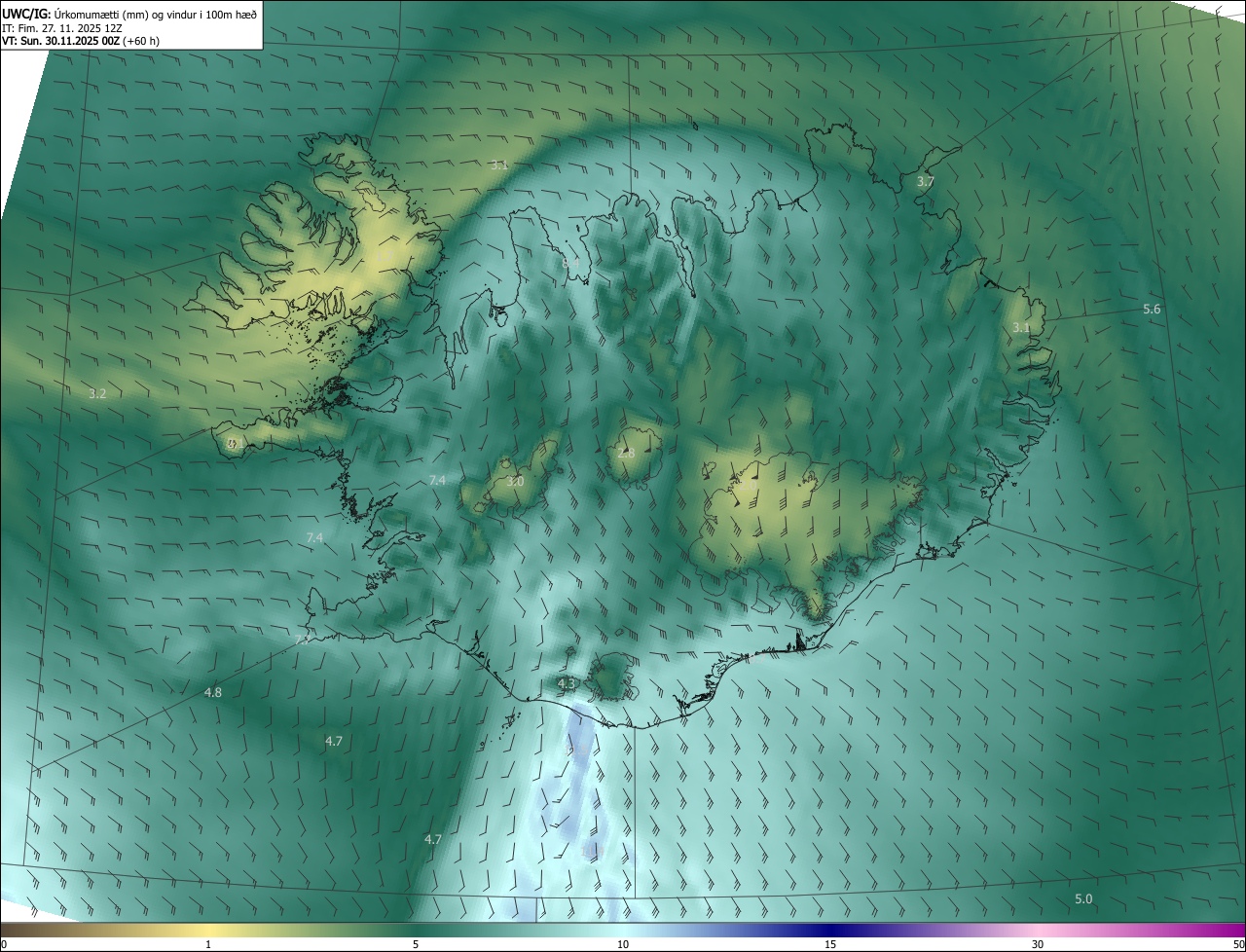The height and width of the screenshot is (952, 1246).
Task: Click the 15 tick label on color scale
Action: tap(830, 944)
